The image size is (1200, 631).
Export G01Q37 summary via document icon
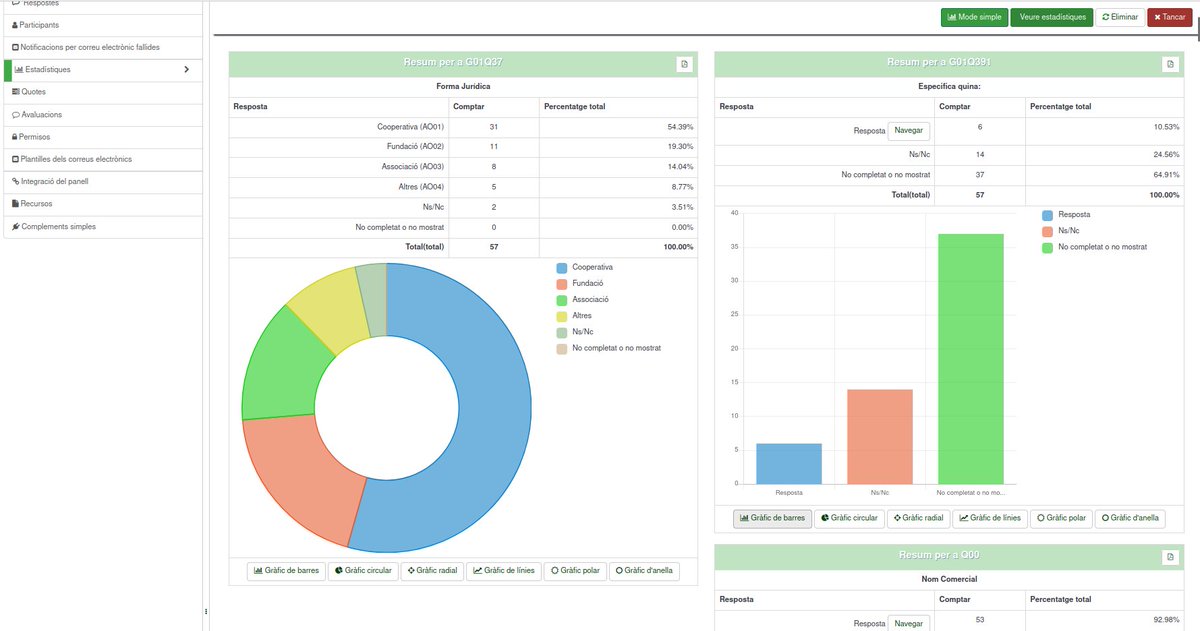click(x=685, y=64)
